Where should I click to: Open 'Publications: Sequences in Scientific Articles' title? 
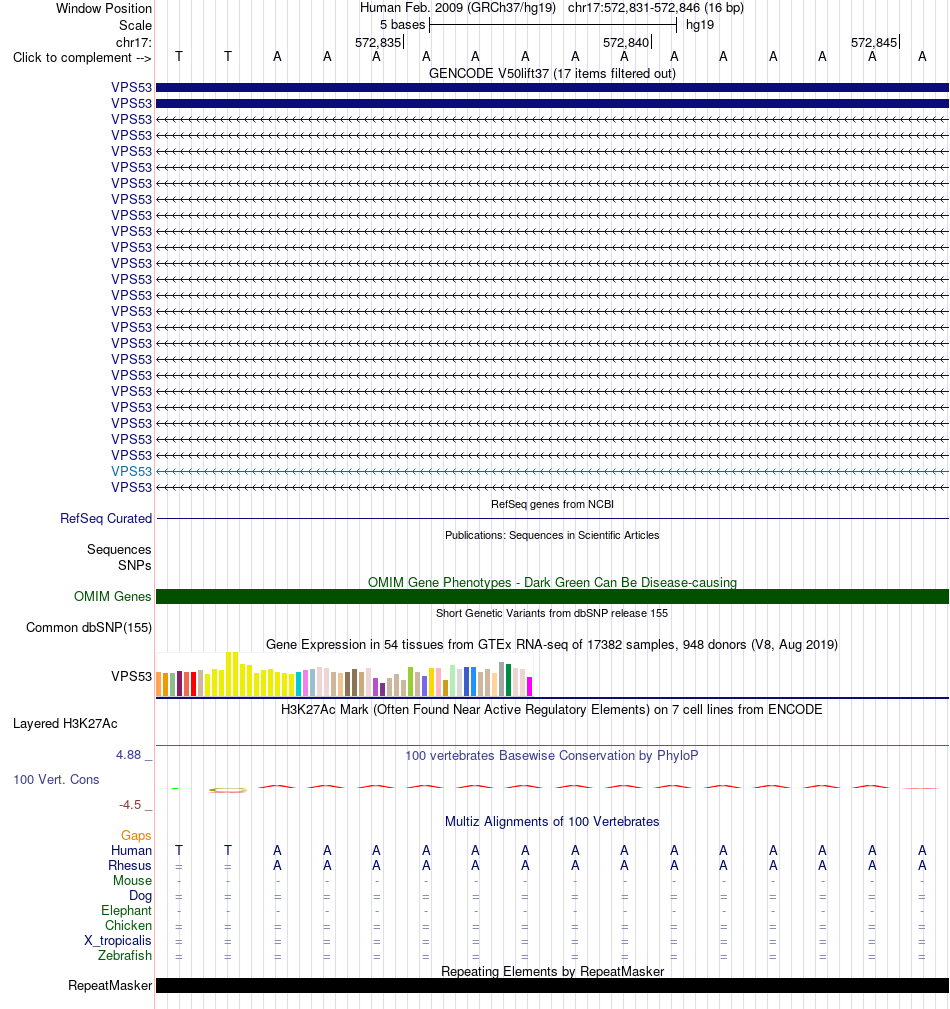coord(552,535)
